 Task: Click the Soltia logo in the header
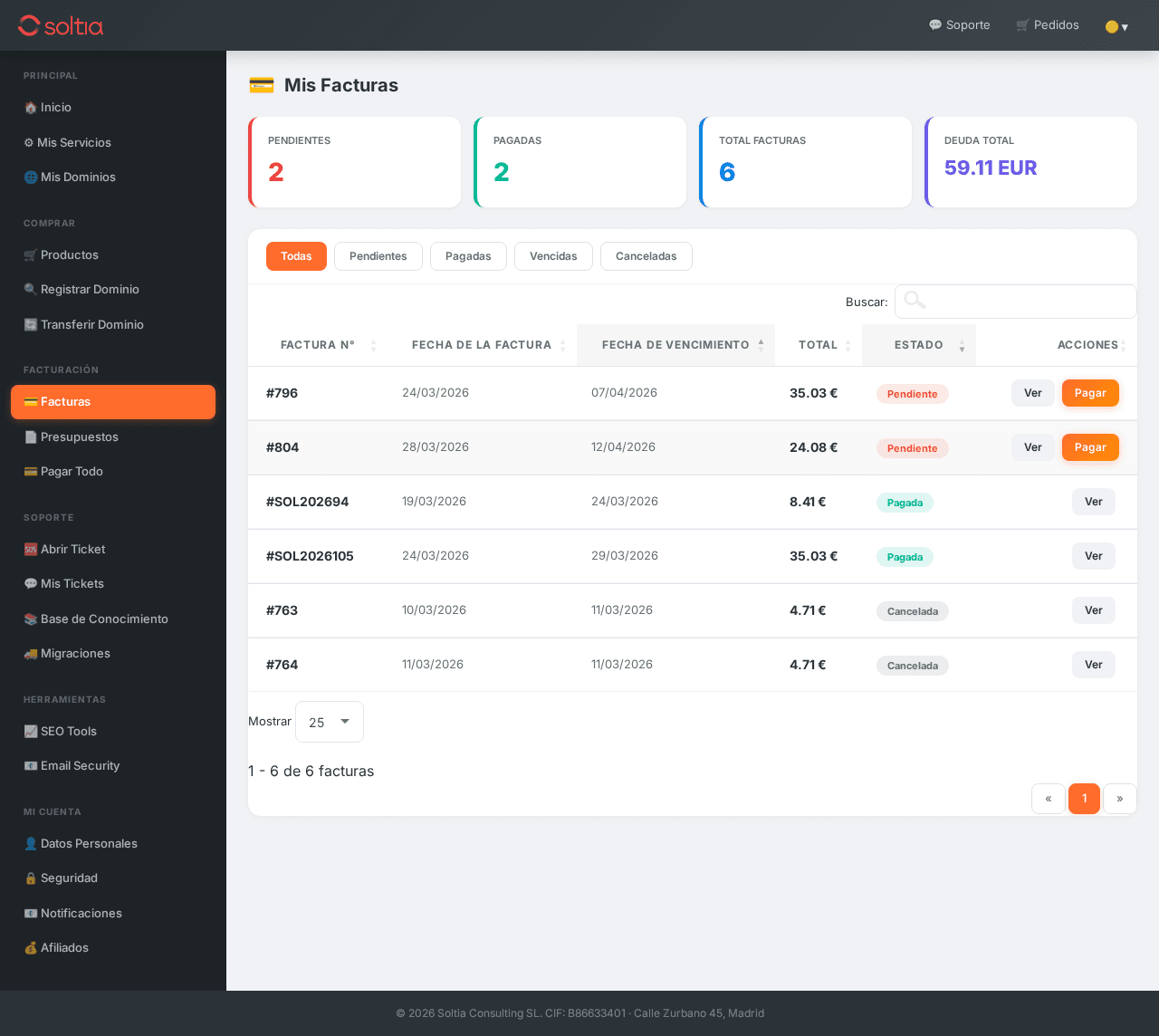[61, 25]
